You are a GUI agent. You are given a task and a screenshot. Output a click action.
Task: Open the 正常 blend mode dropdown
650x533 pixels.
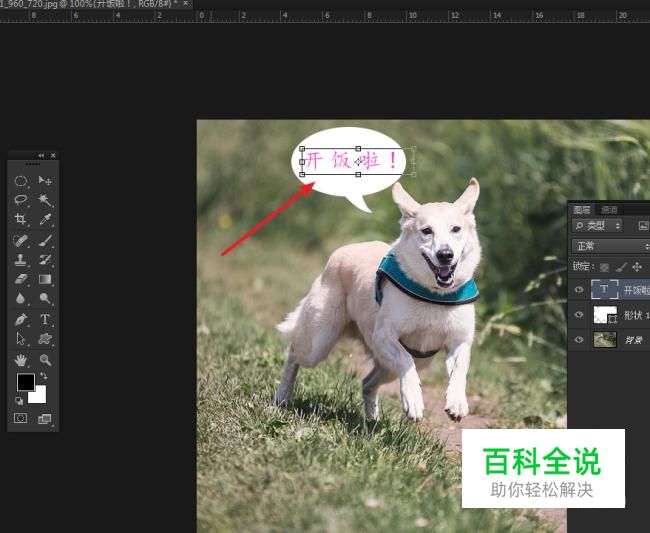611,246
